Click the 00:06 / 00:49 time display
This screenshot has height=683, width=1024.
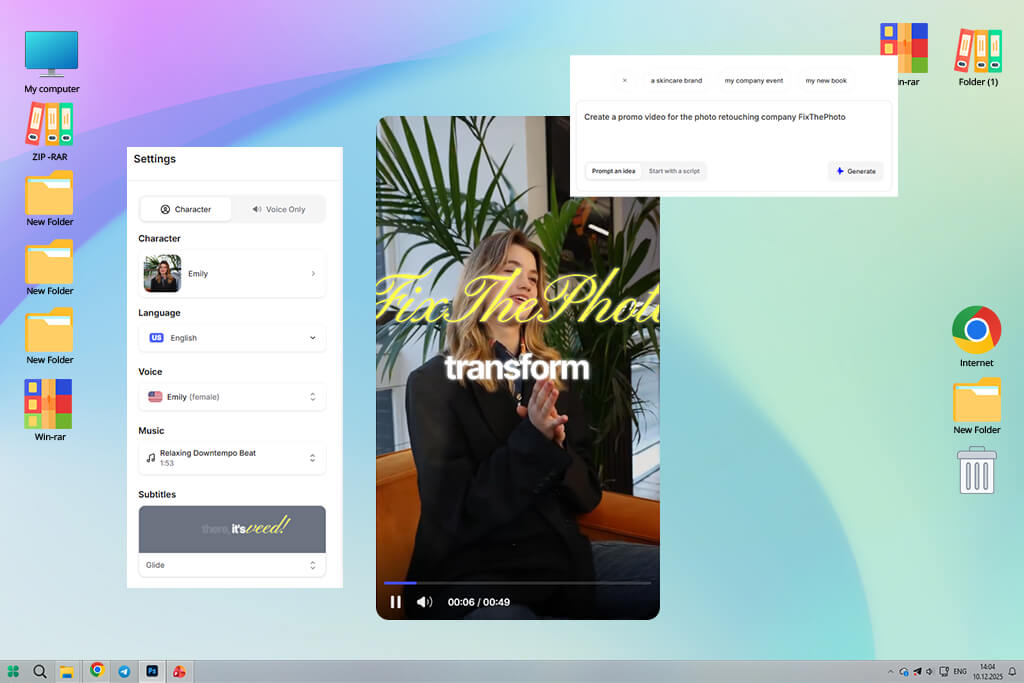tap(479, 602)
